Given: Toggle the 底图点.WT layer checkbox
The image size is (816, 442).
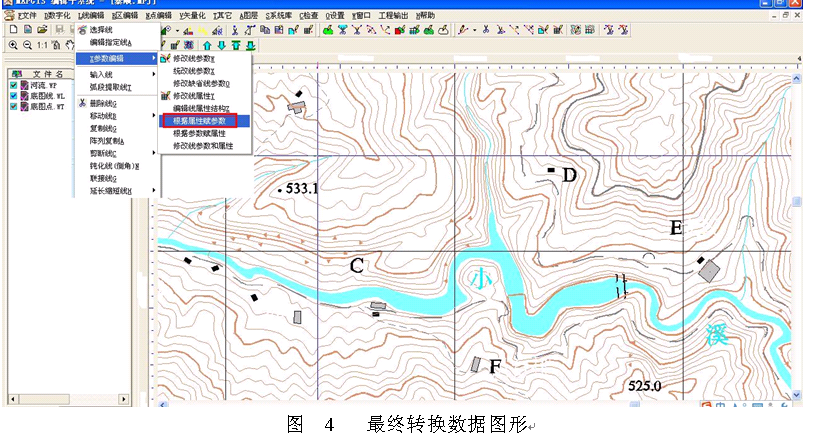Looking at the screenshot, I should pyautogui.click(x=14, y=106).
